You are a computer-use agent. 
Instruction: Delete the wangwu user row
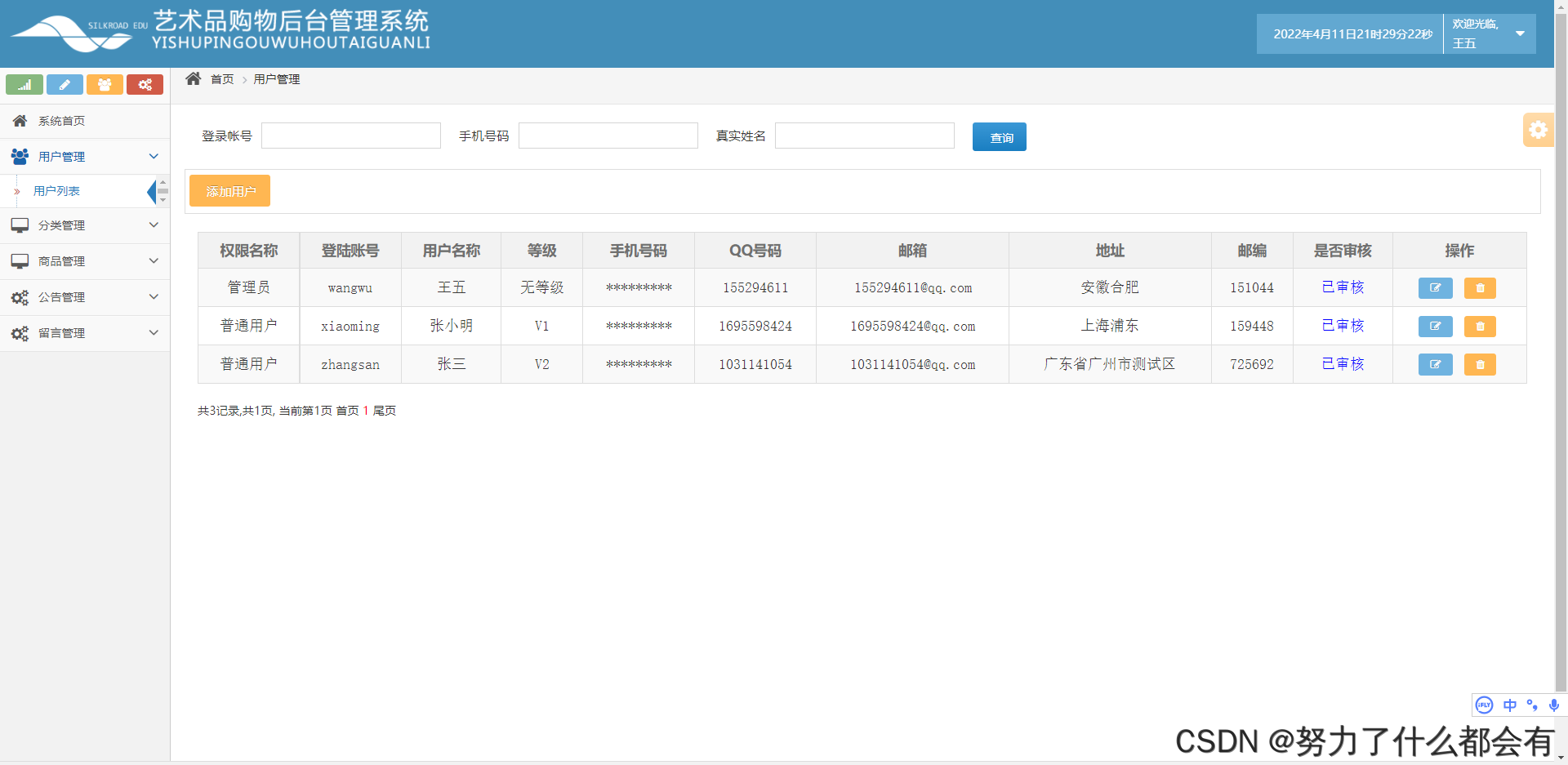(1480, 288)
